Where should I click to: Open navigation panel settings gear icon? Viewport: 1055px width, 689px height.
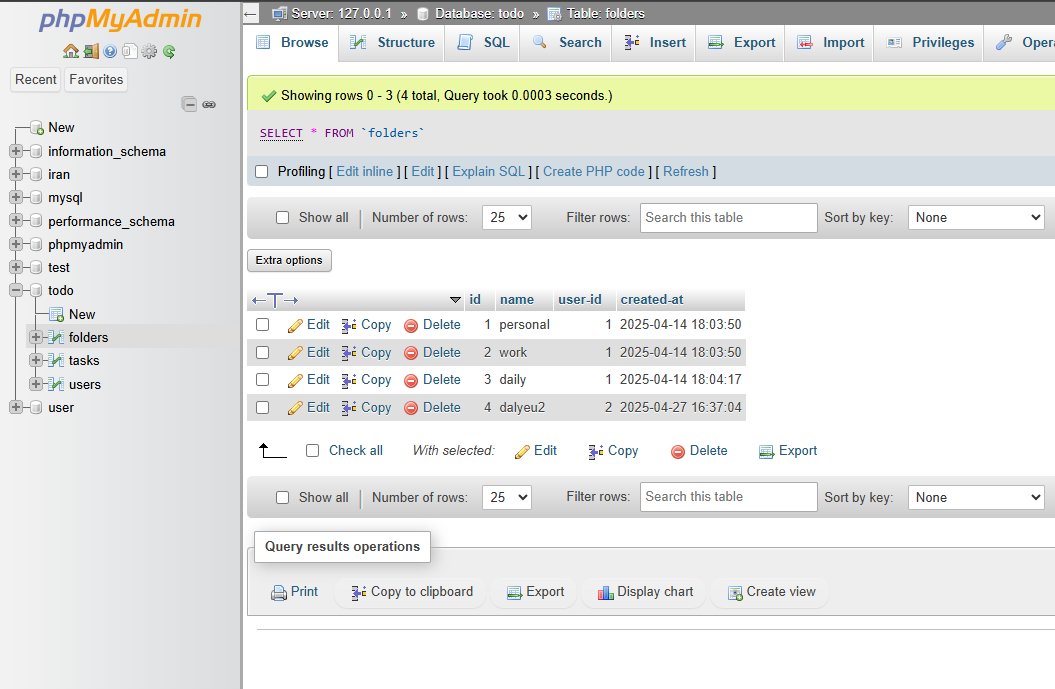tap(149, 51)
